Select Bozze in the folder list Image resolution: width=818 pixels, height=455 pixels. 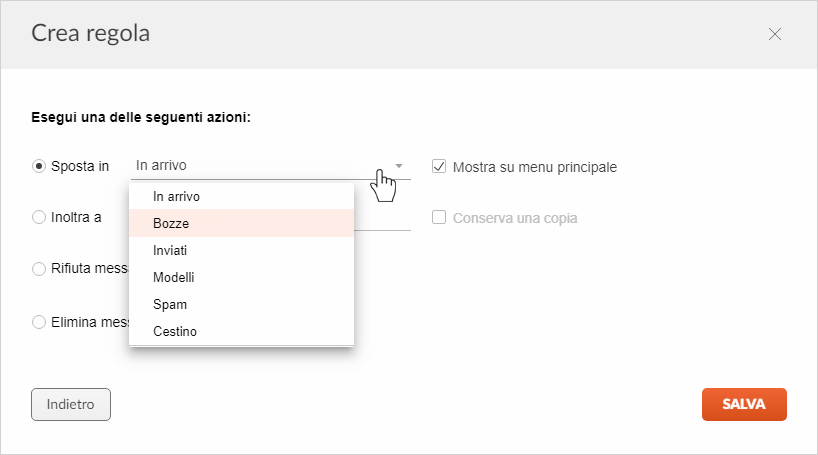242,223
